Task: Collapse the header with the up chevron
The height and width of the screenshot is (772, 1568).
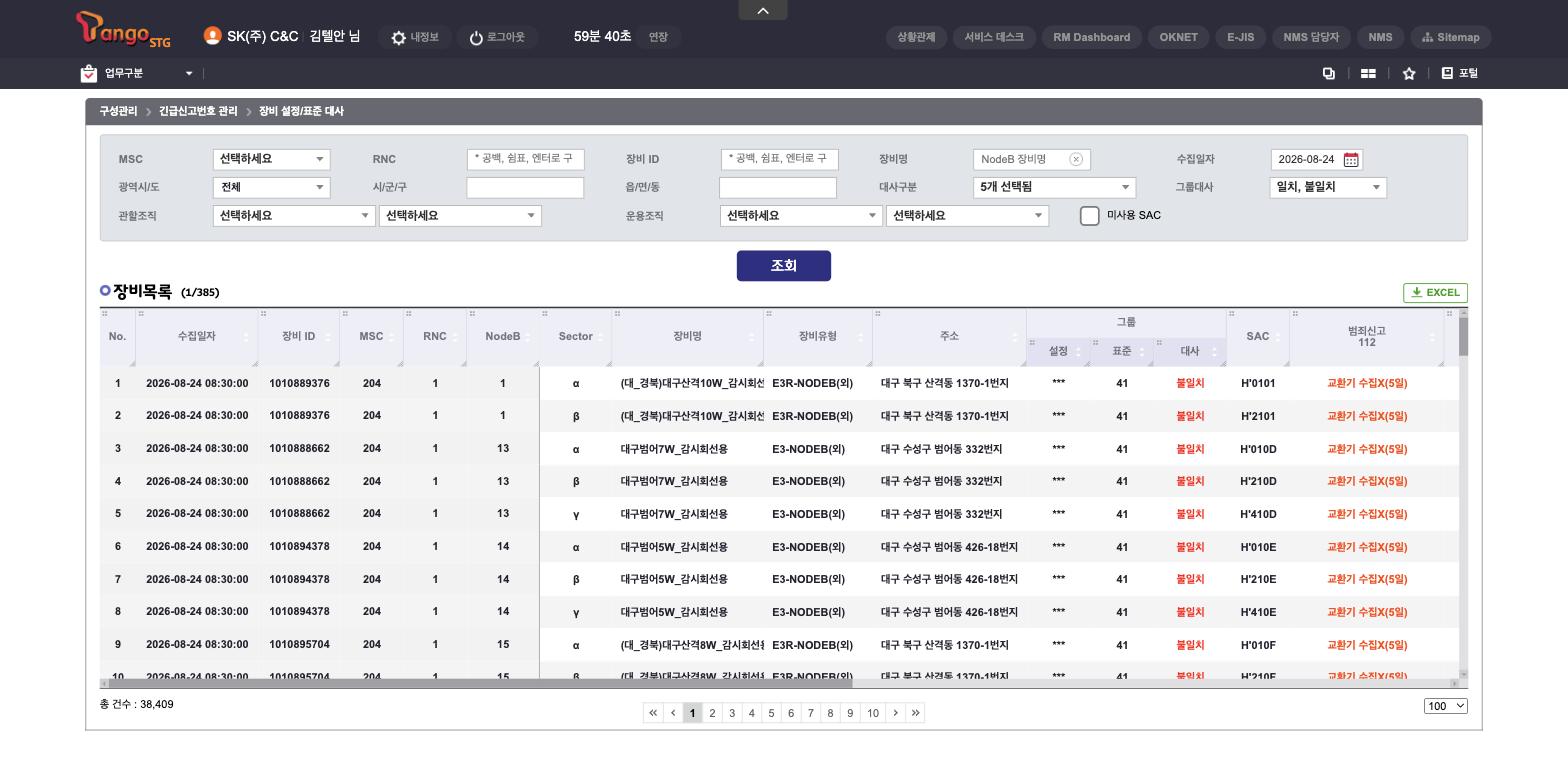Action: [763, 10]
